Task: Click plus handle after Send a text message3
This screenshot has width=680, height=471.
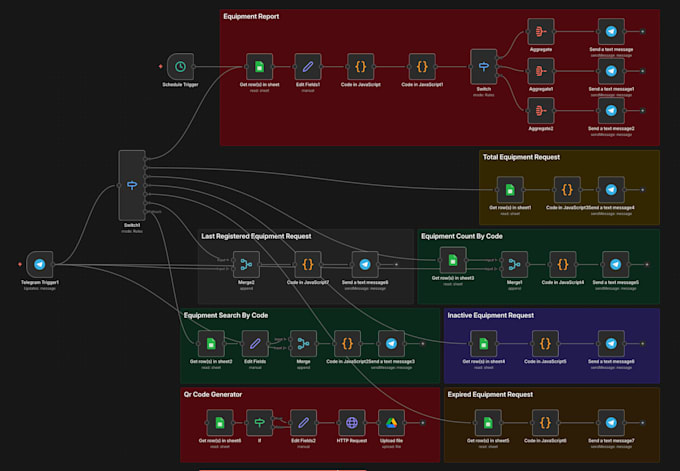Action: click(423, 343)
